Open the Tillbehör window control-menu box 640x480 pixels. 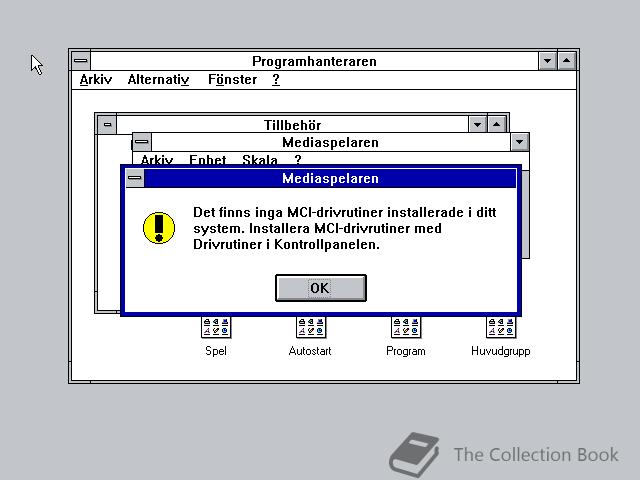point(107,124)
